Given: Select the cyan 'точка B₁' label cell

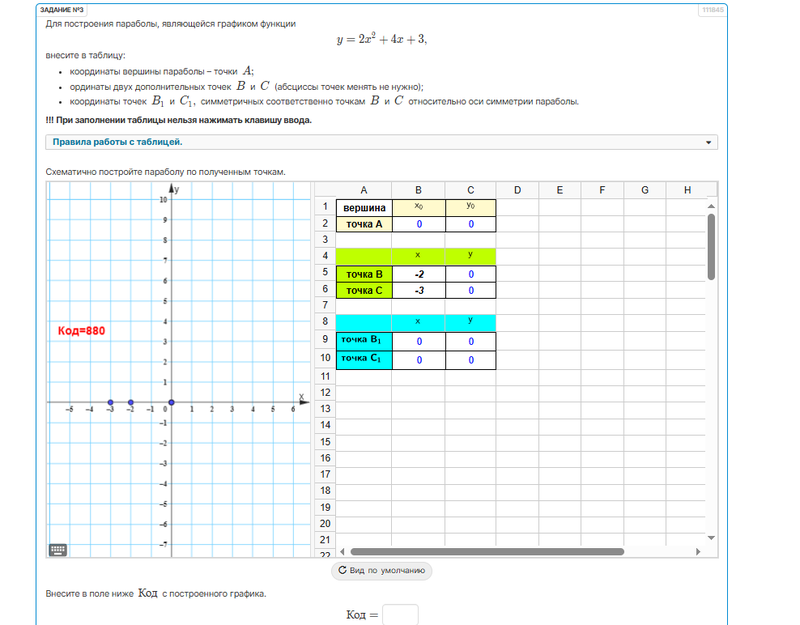Looking at the screenshot, I should coord(363,341).
